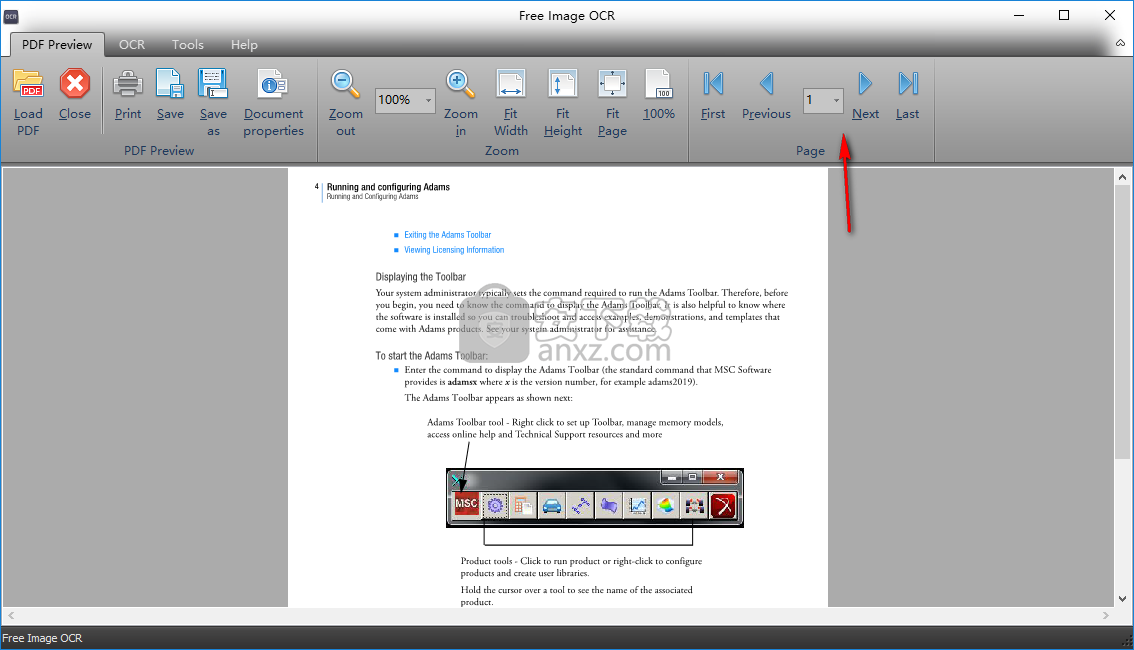Reset zoom using the 100% page icon

659,84
